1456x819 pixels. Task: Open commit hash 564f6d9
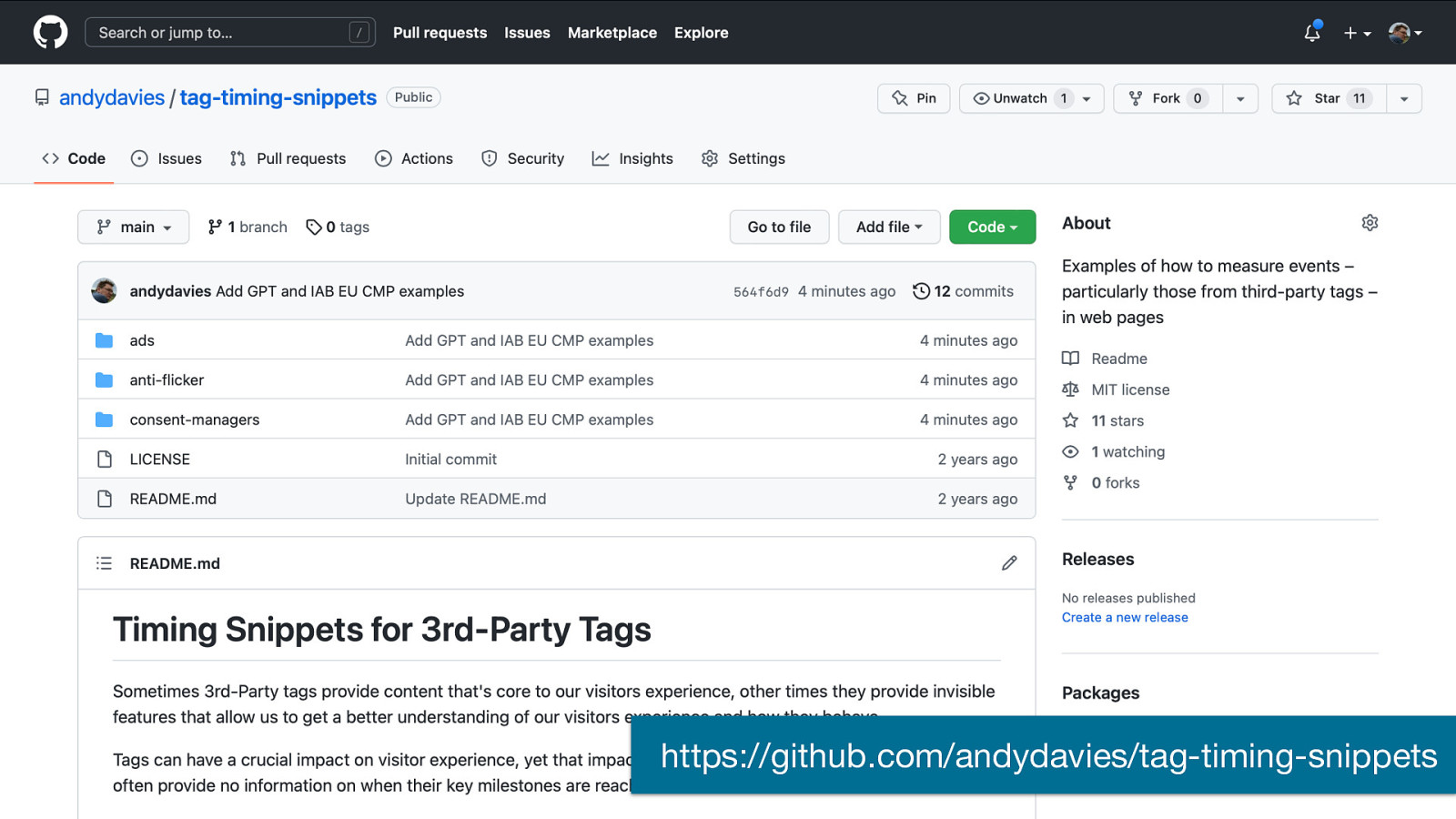(761, 291)
